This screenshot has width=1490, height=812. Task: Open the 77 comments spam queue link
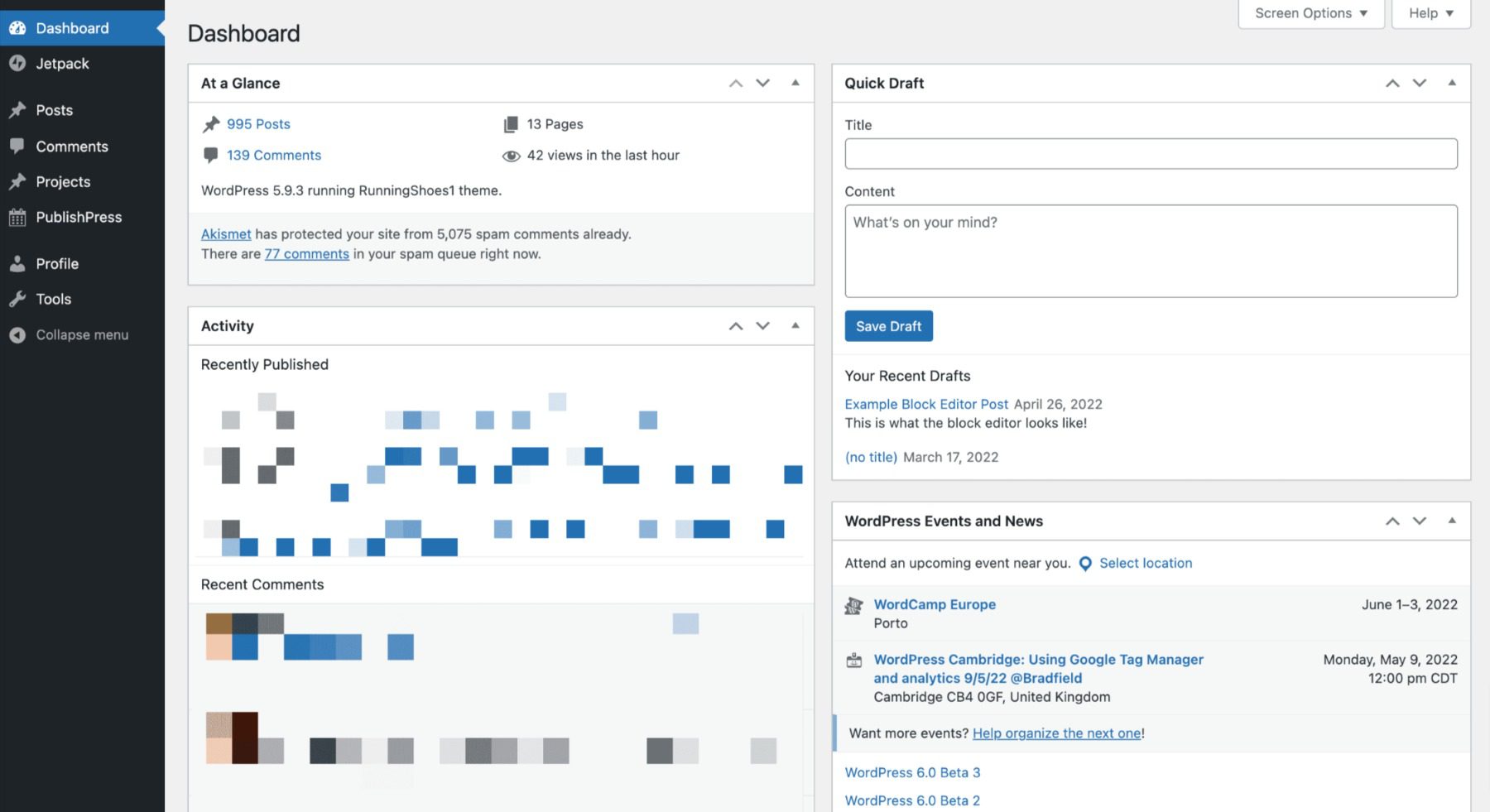coord(306,253)
